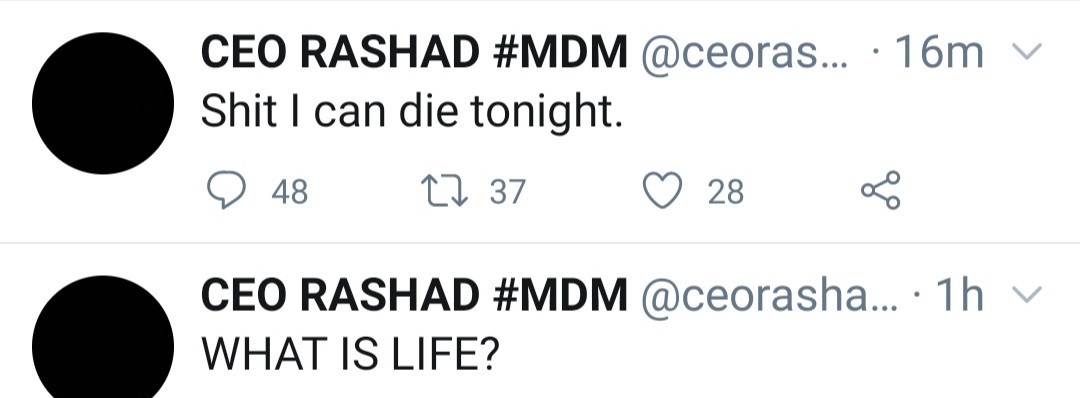1080x398 pixels.
Task: View the 28 likes count
Action: (726, 191)
